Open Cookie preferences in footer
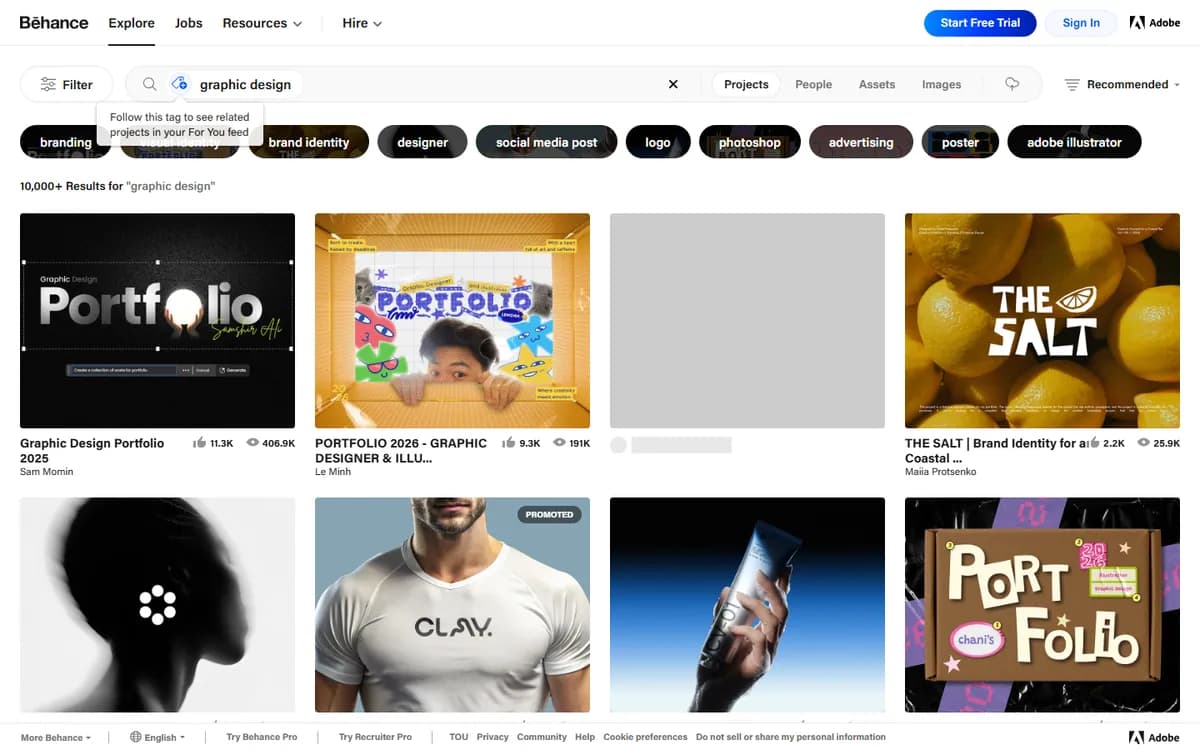The height and width of the screenshot is (750, 1200). click(x=645, y=737)
